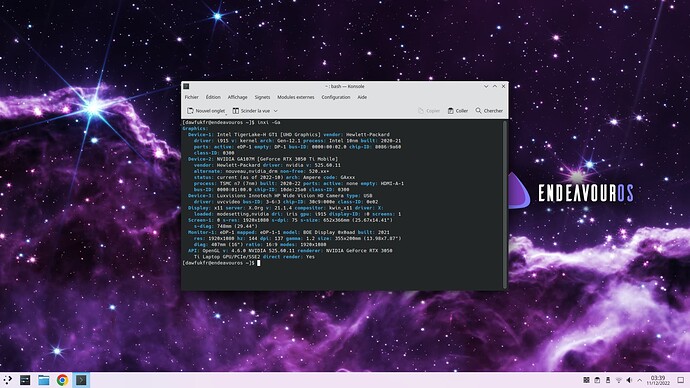Viewport: 690px width, 388px height.
Task: Click the Nouvel onglet toolbar button
Action: point(206,111)
